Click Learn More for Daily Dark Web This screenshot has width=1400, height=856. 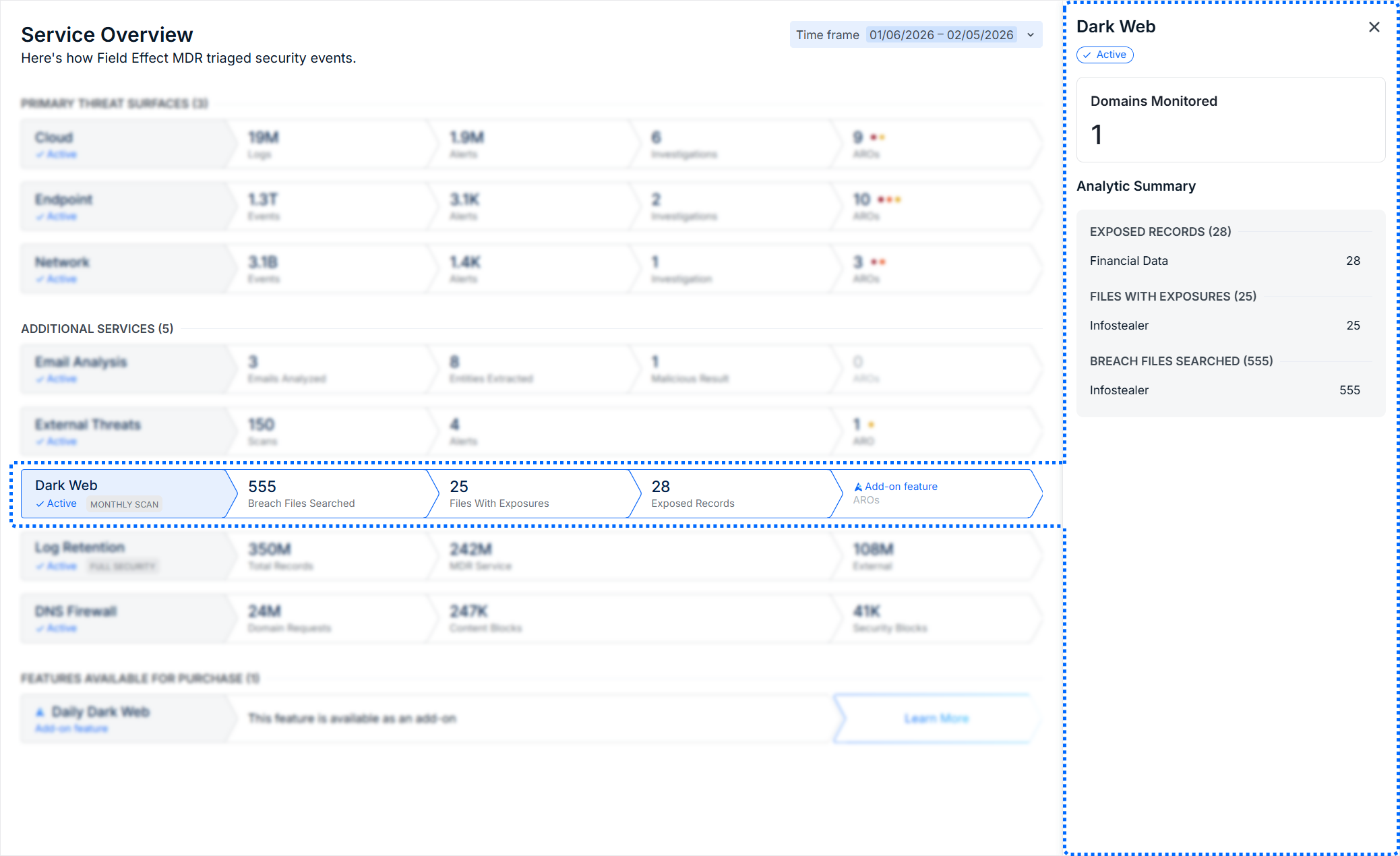pos(936,719)
